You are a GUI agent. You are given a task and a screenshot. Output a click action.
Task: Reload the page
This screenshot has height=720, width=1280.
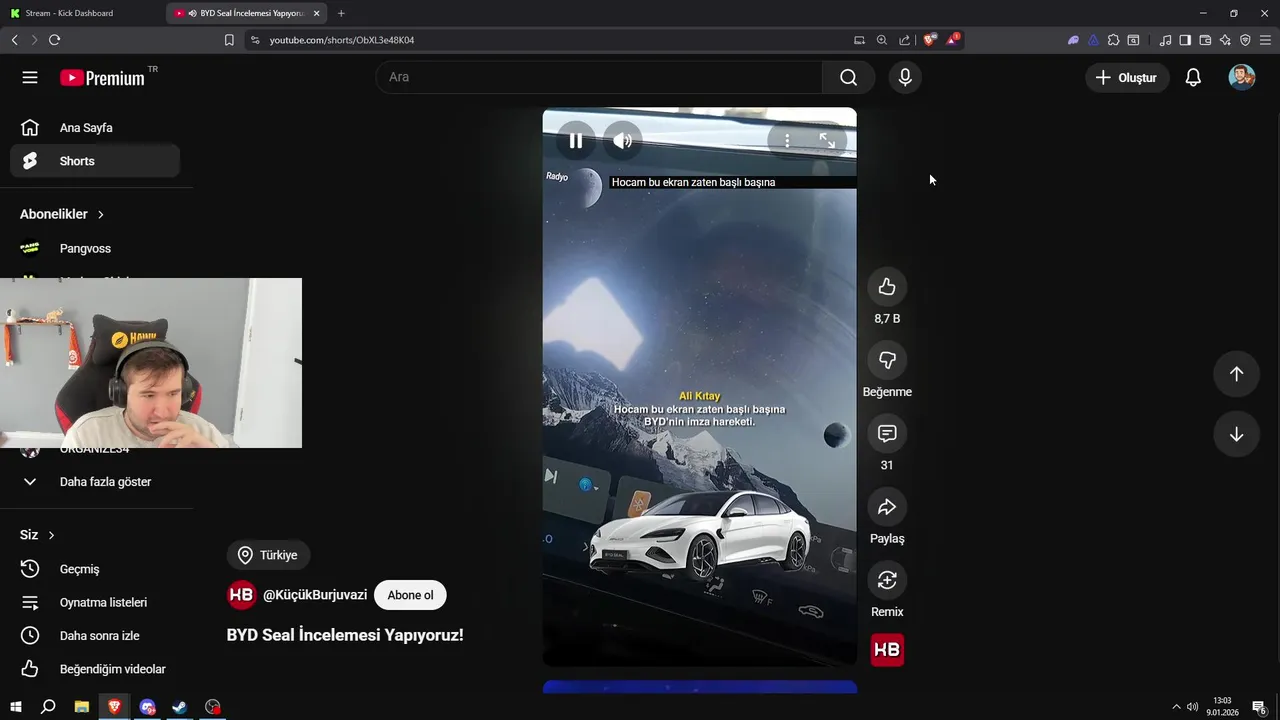[54, 40]
